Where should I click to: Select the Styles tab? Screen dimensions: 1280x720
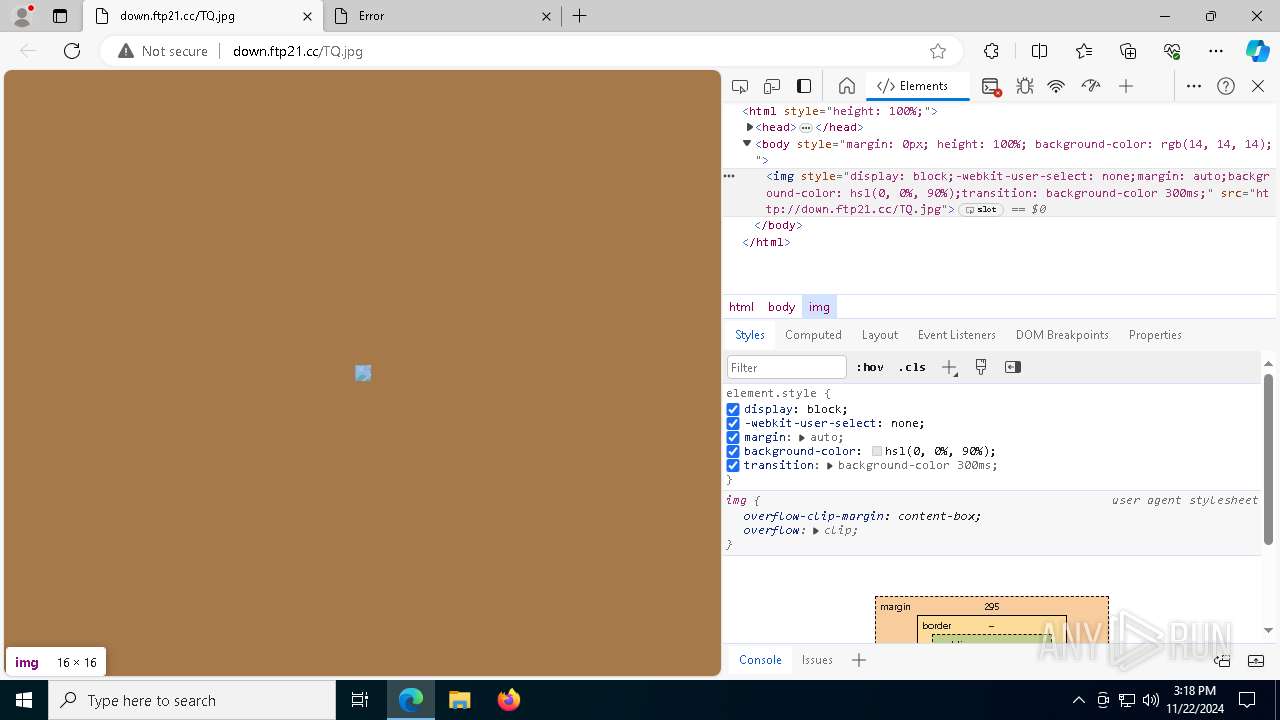point(750,335)
